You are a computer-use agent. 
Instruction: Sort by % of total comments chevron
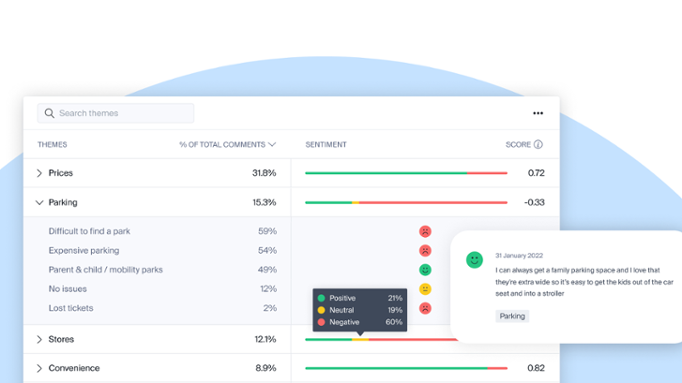pos(272,144)
